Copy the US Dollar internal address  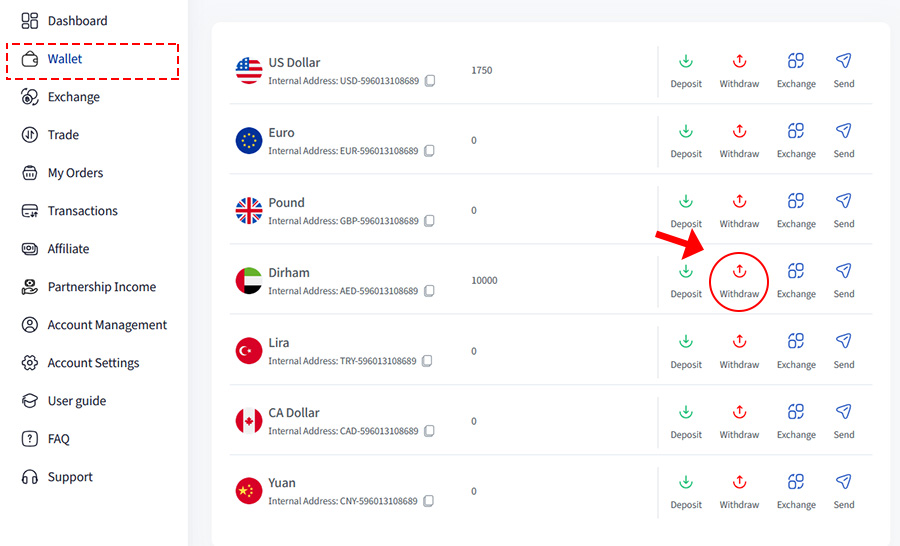[429, 81]
